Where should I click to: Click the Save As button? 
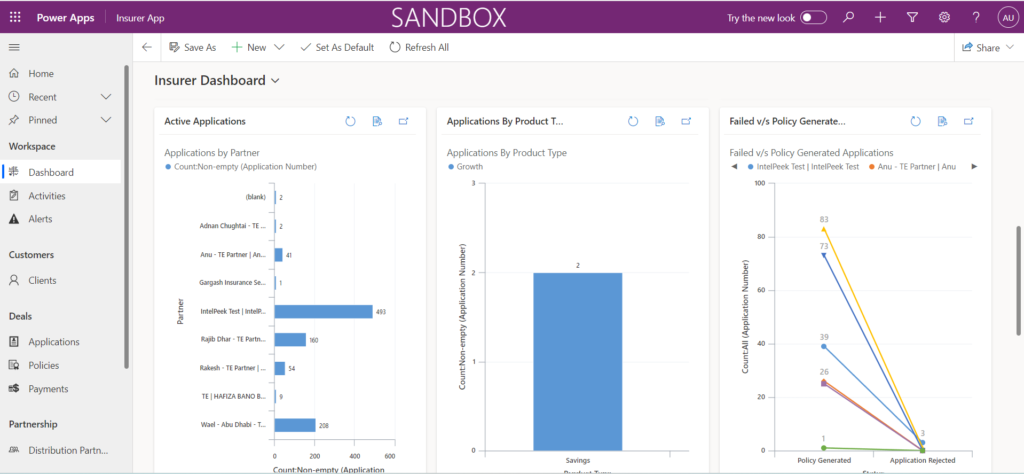click(192, 47)
